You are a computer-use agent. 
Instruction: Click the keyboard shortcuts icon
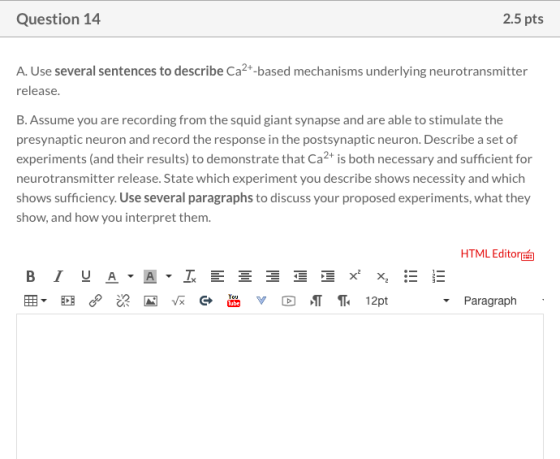tap(528, 255)
